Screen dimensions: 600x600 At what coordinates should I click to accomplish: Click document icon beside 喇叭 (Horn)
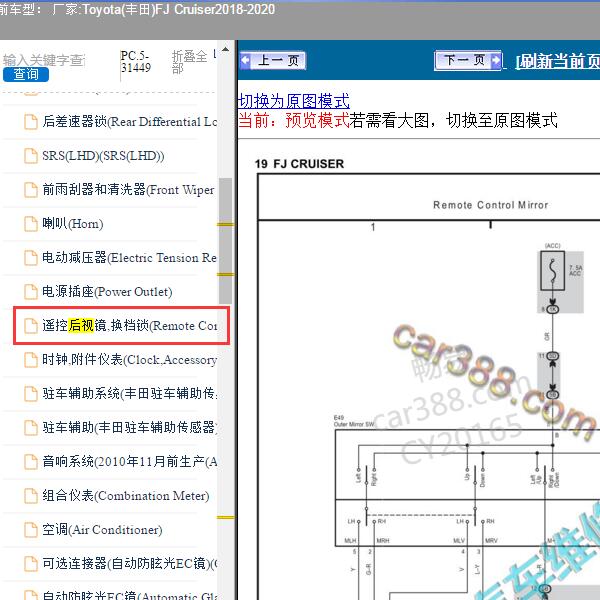(x=31, y=224)
